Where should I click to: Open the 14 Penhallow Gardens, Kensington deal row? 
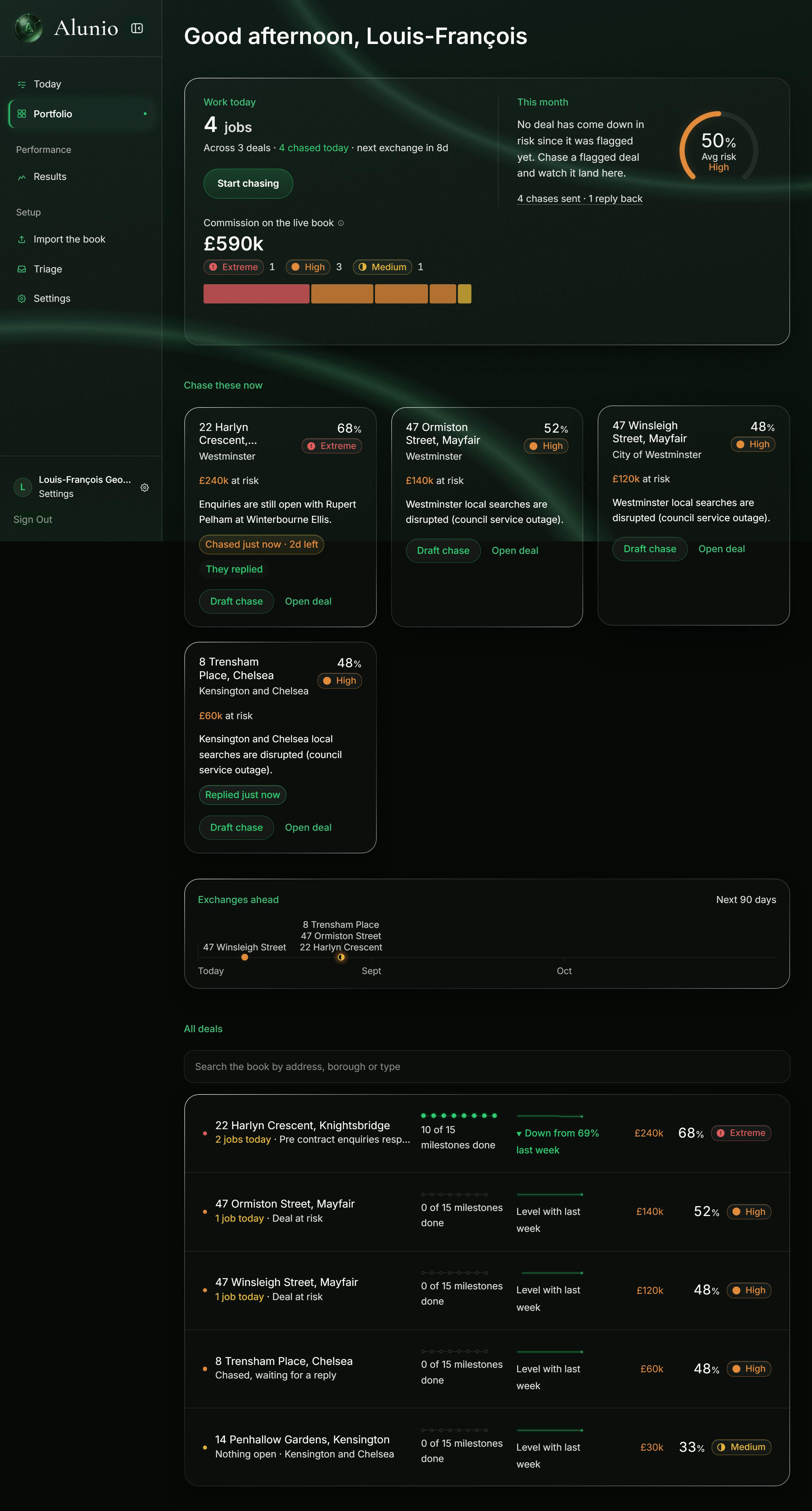487,1447
